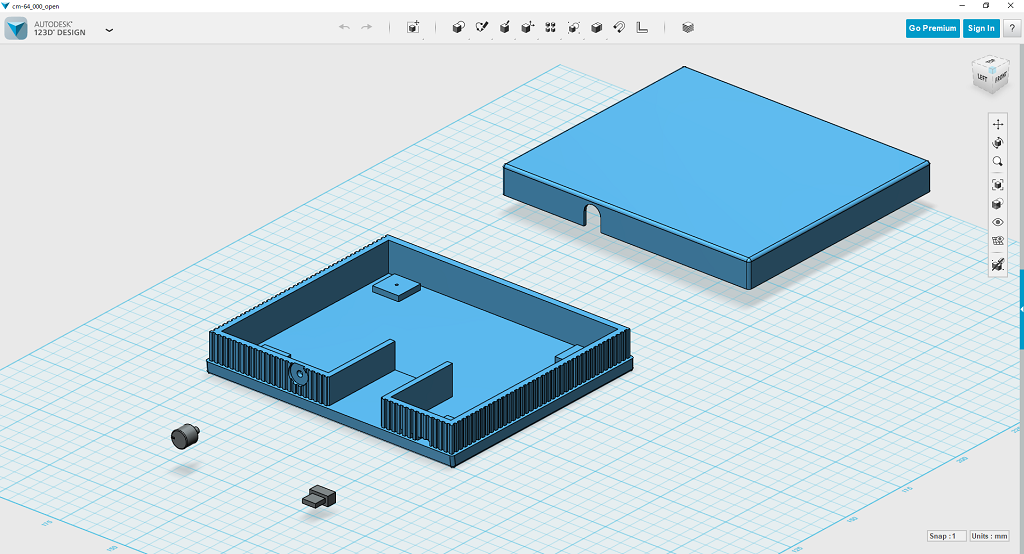This screenshot has width=1024, height=554.
Task: Toggle snapping icon at the navigation bar bottom
Action: pos(997,265)
